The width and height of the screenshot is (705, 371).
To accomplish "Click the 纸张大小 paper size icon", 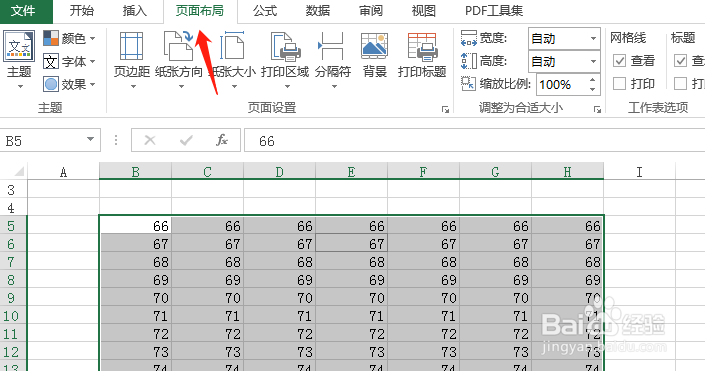I will [232, 46].
